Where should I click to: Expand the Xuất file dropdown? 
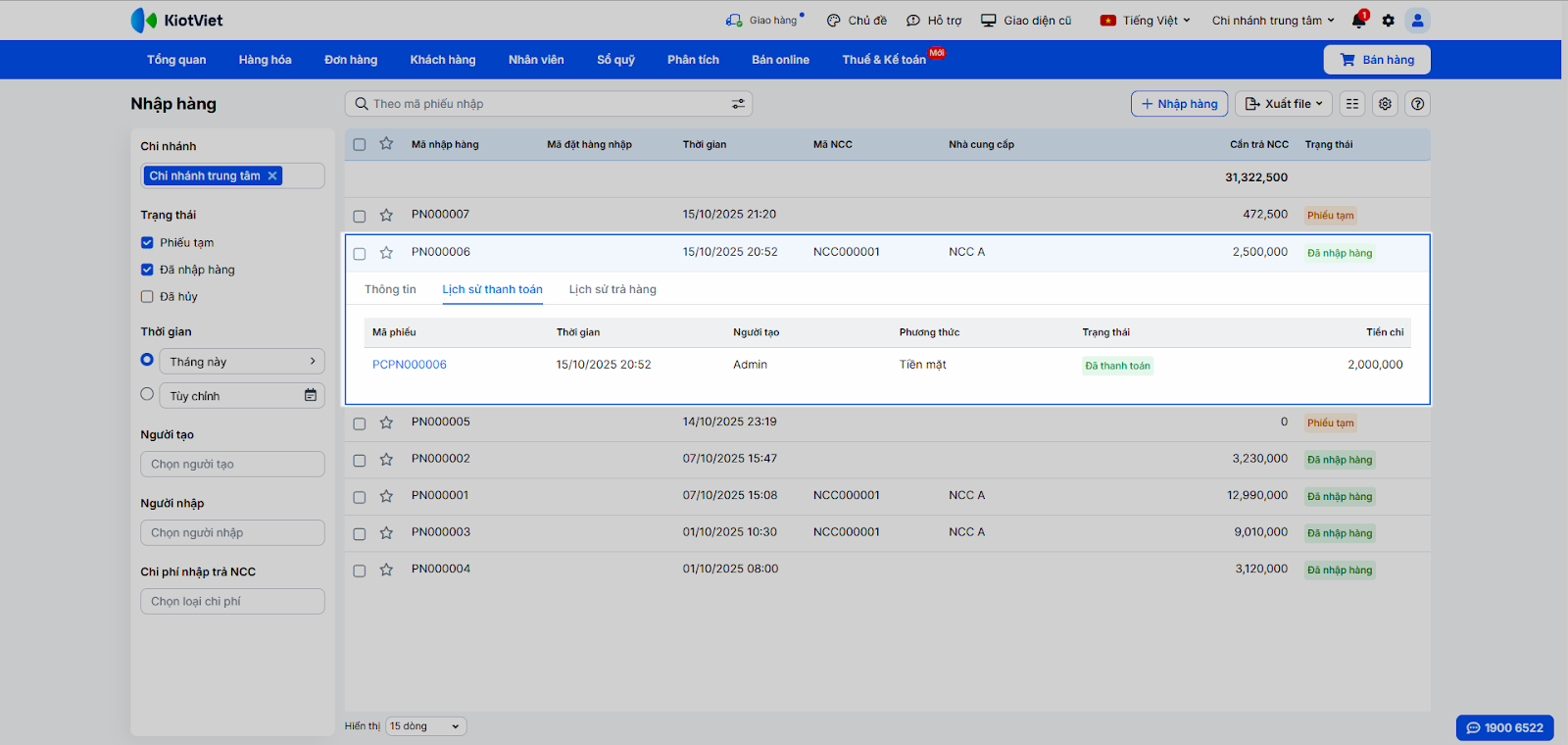pos(1286,104)
